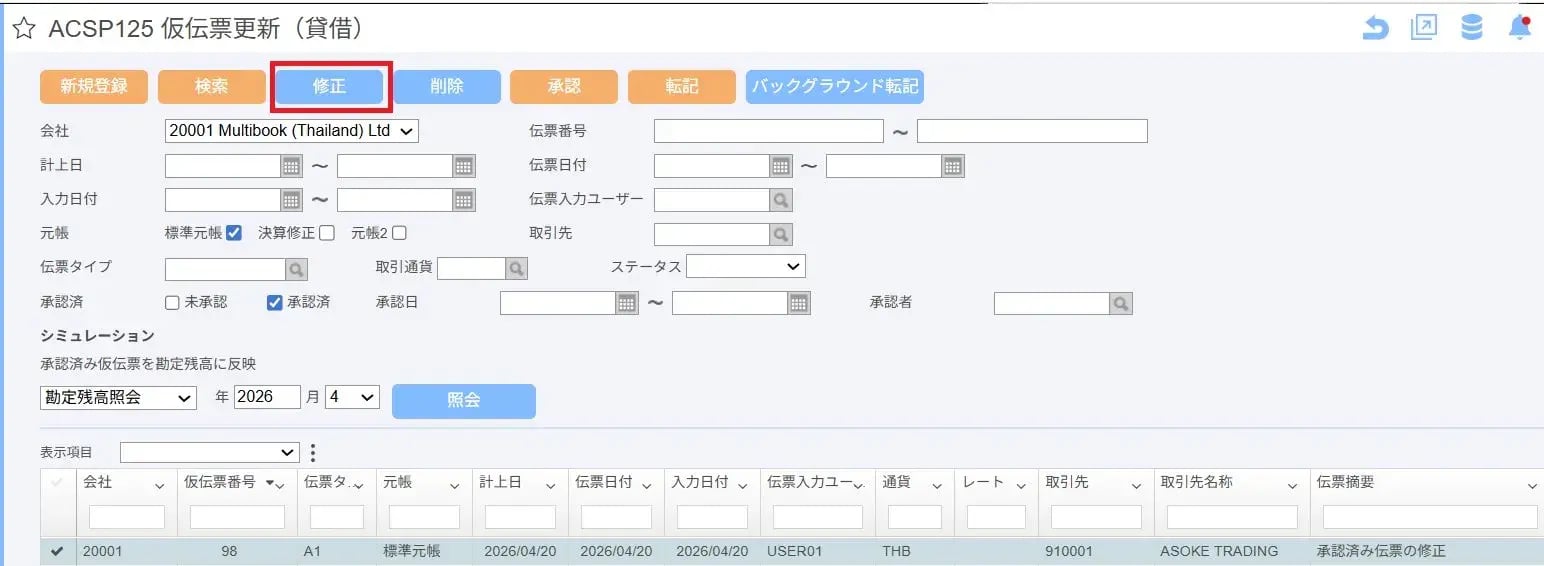This screenshot has width=1544, height=566.
Task: Click the 照会 inquiry button
Action: pos(463,400)
